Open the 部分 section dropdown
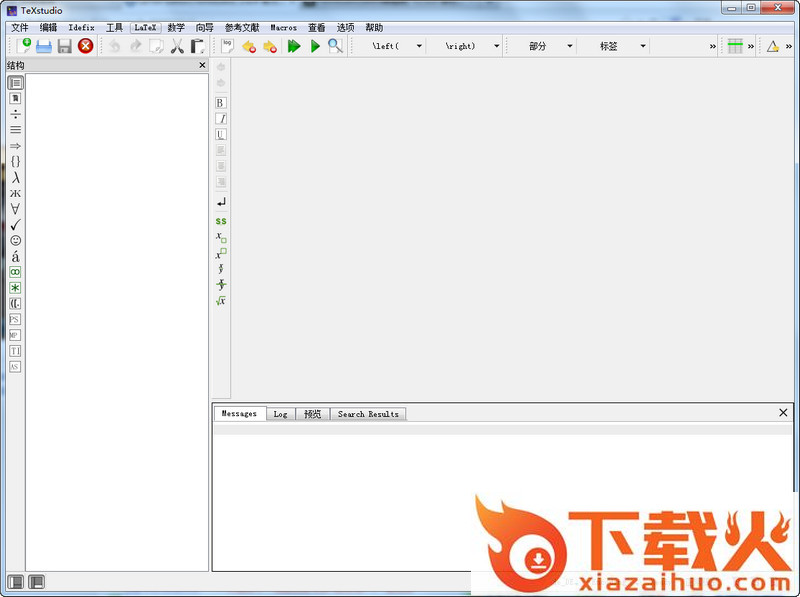 (x=570, y=46)
